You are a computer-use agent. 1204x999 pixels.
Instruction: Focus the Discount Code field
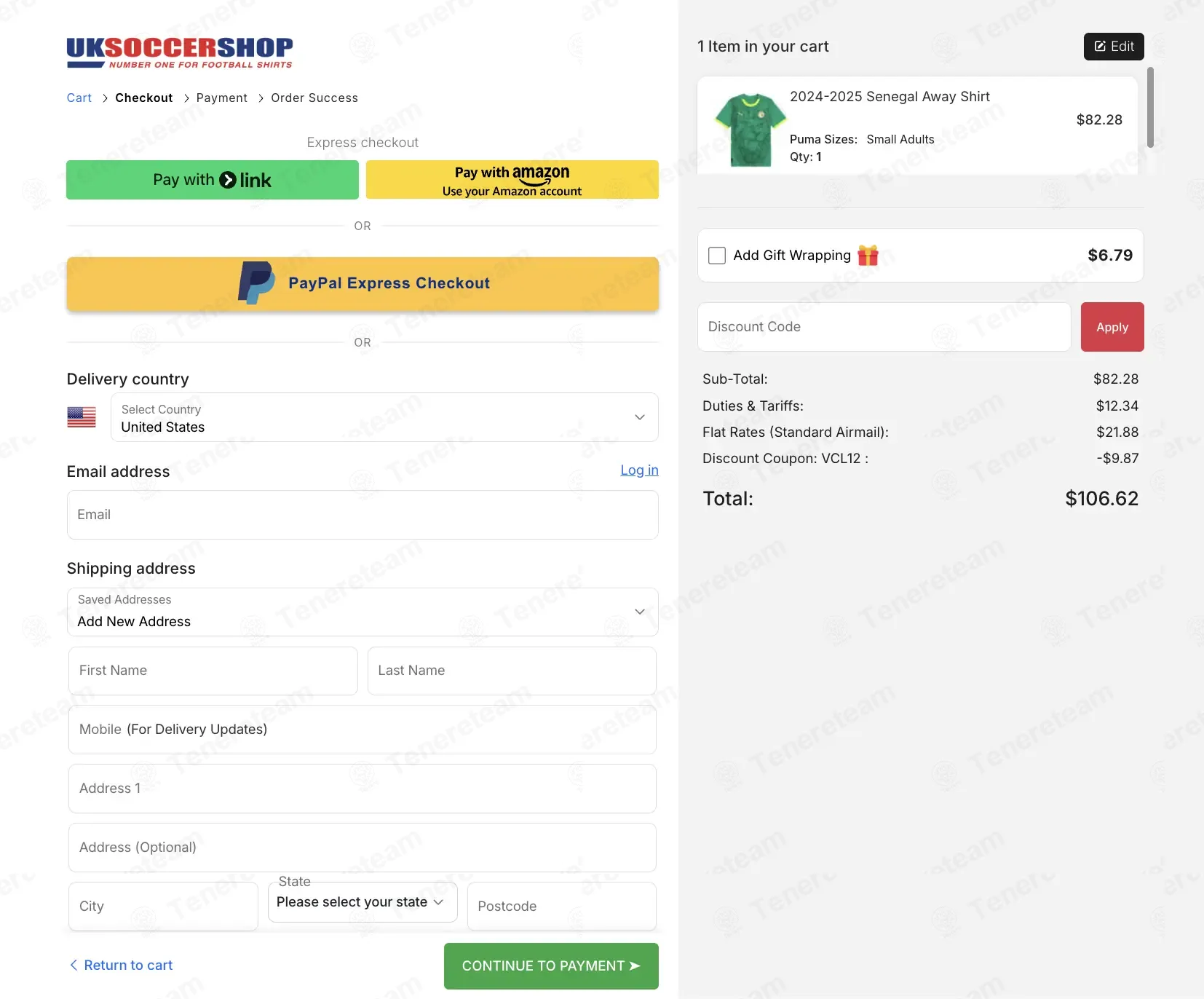884,327
